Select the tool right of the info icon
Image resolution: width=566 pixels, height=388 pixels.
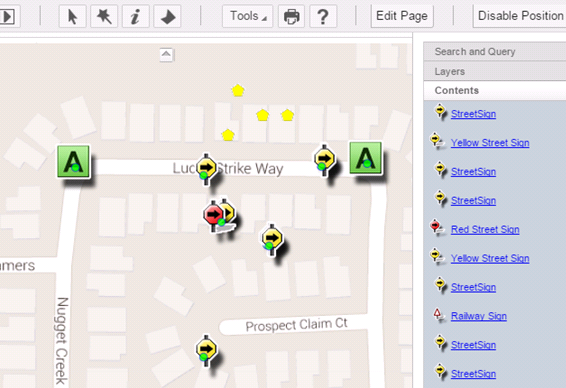click(167, 16)
